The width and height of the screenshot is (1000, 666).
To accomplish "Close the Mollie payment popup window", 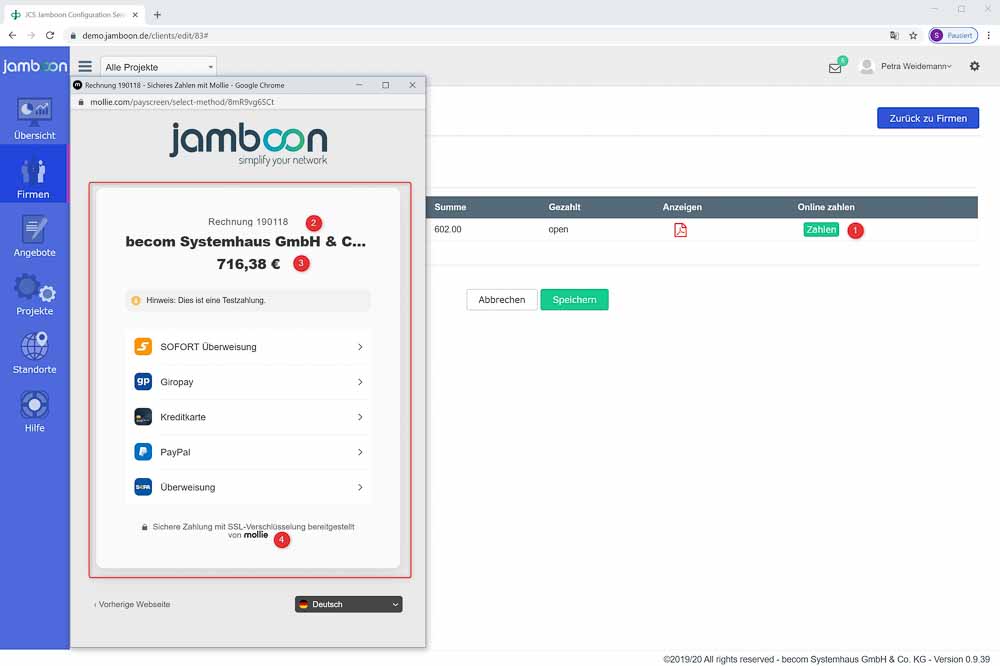I will 412,85.
